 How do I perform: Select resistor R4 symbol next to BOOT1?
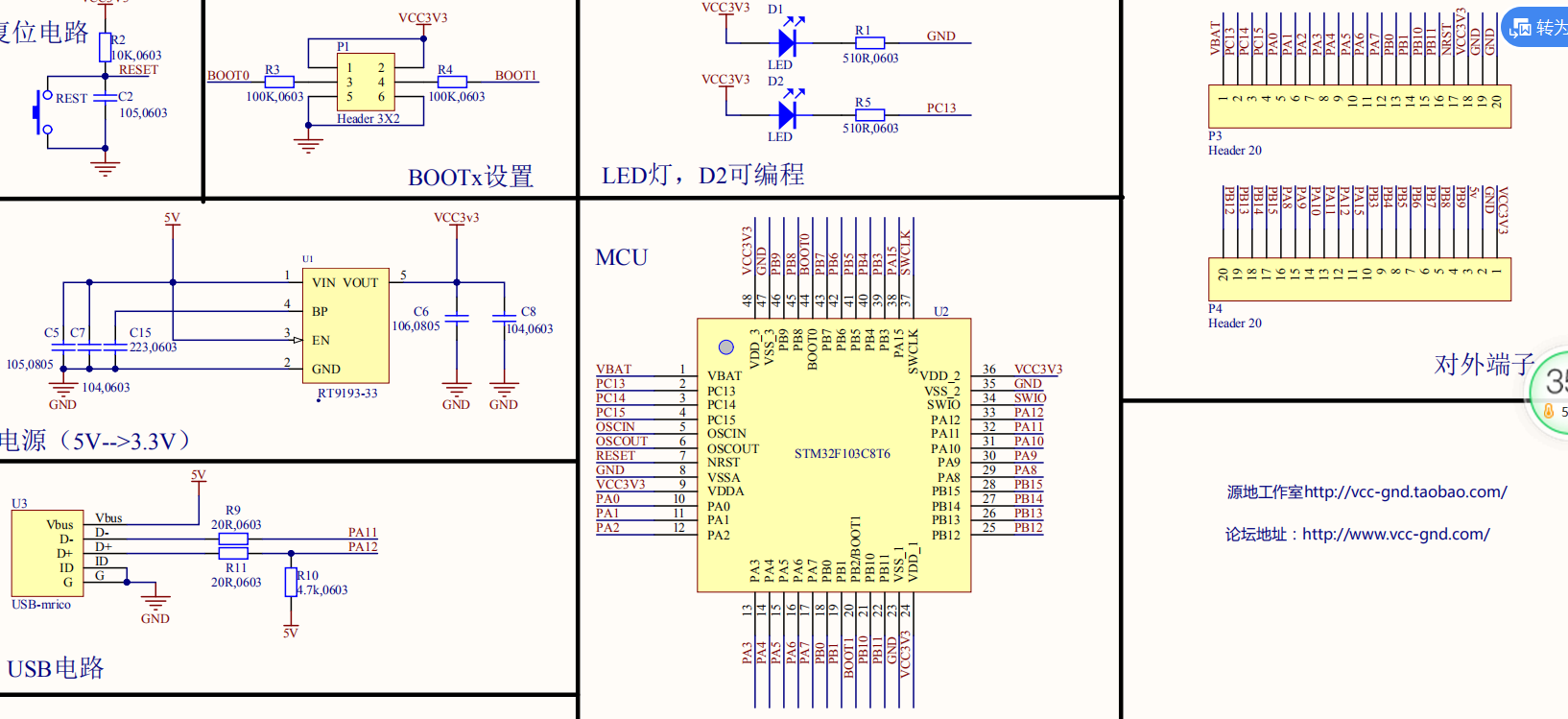pyautogui.click(x=452, y=83)
